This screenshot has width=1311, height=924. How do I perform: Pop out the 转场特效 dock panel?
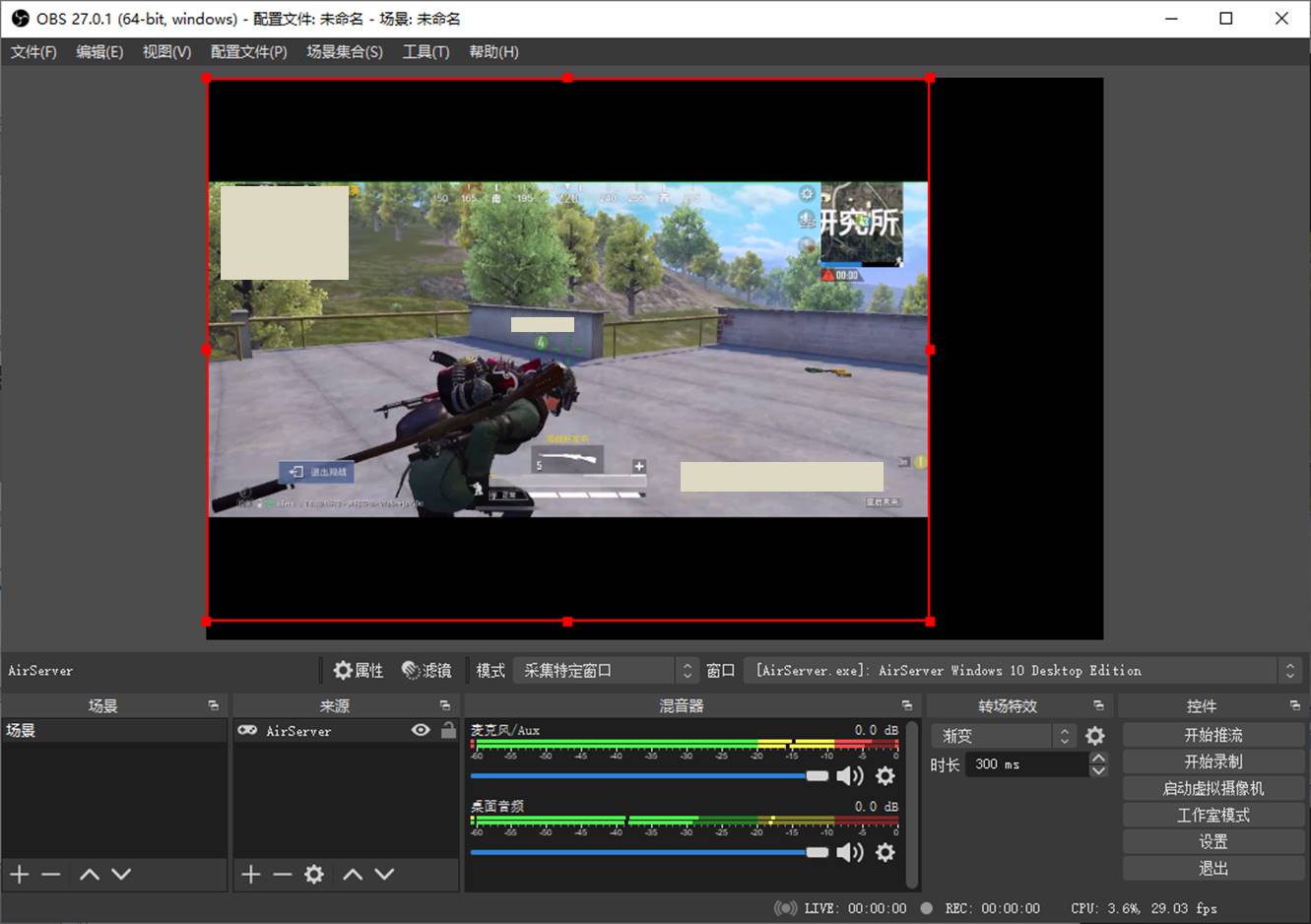coord(1098,706)
